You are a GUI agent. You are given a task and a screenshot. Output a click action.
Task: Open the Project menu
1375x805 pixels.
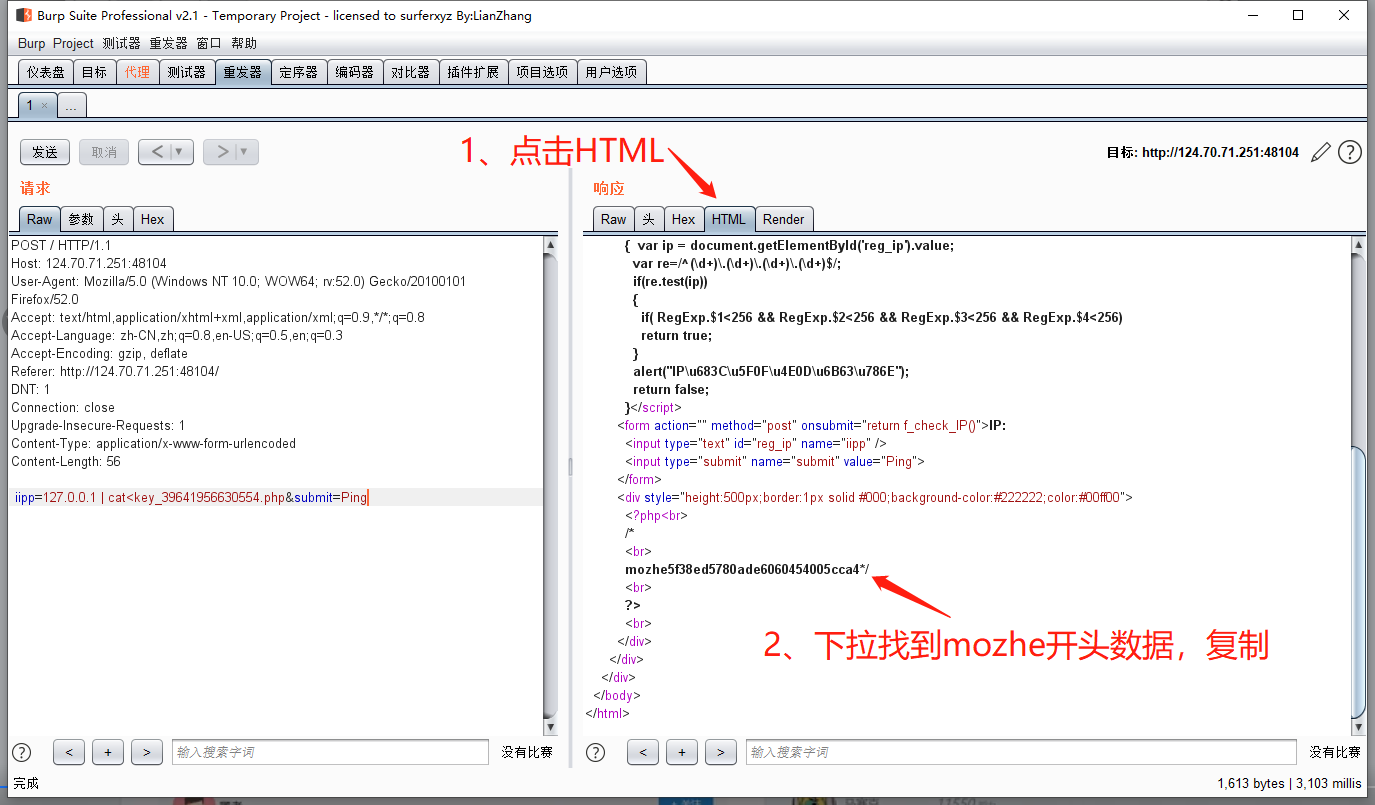(73, 43)
